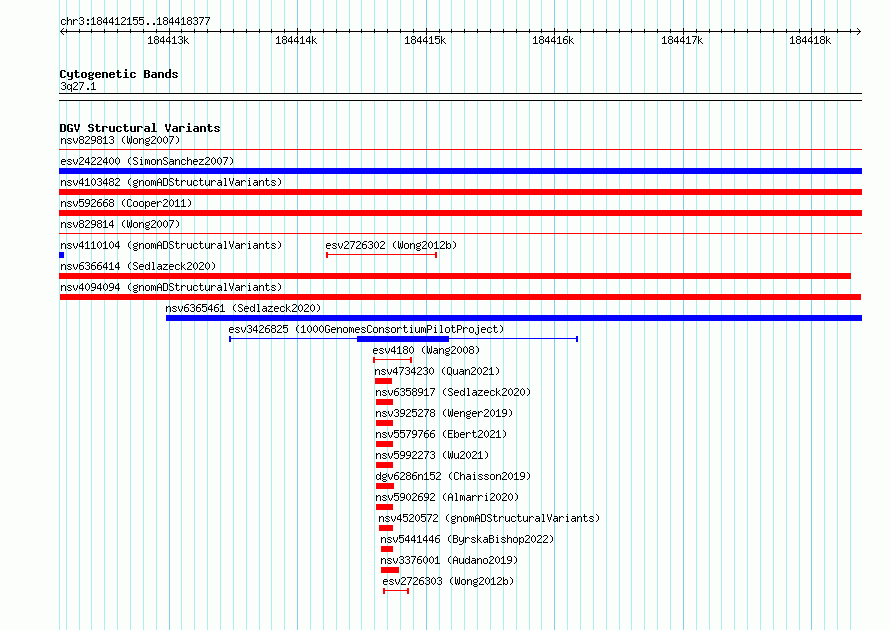
Task: Click the nsv6365461 blue variant bar
Action: tap(514, 318)
